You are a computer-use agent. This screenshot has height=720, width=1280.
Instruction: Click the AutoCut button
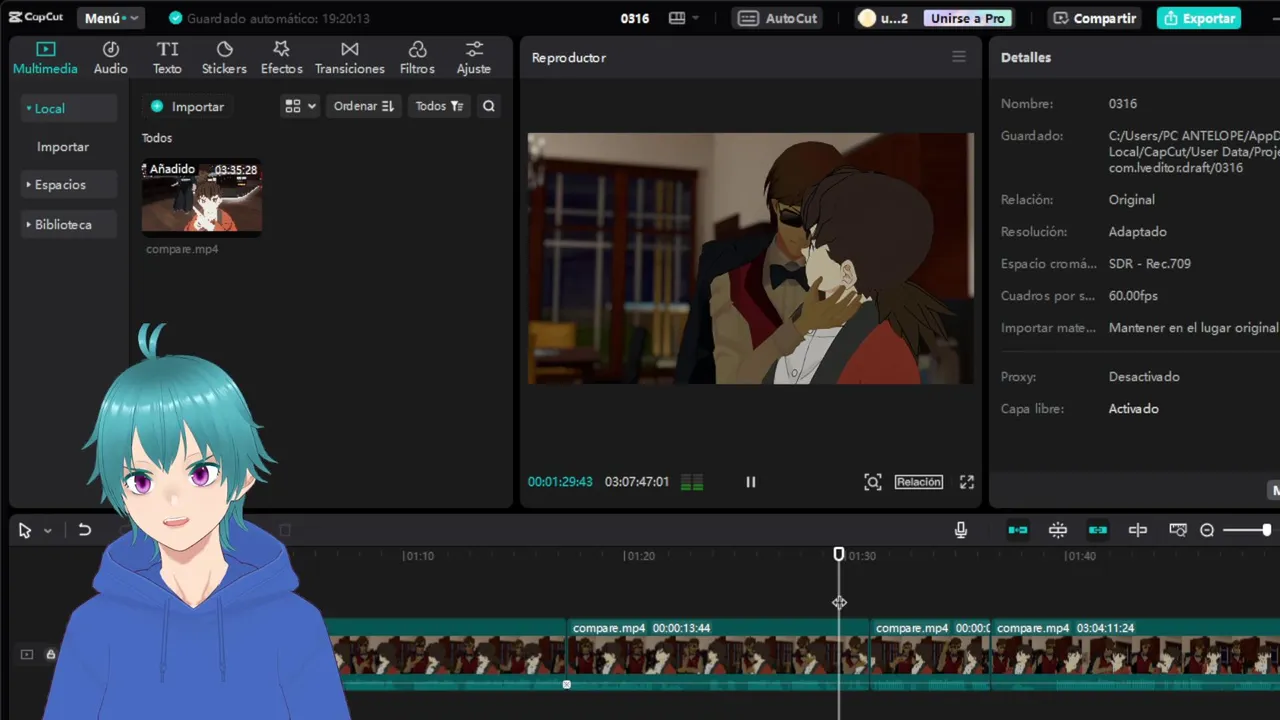coord(779,18)
